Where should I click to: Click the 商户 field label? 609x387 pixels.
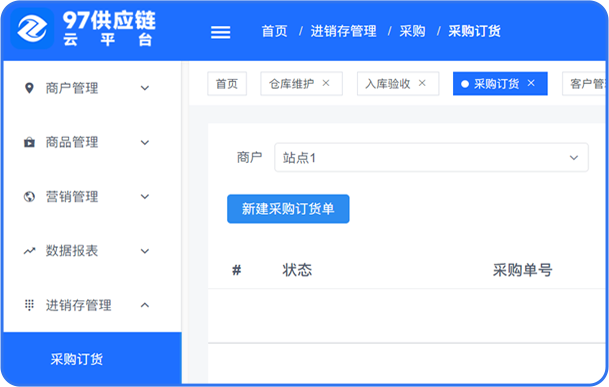[x=249, y=157]
